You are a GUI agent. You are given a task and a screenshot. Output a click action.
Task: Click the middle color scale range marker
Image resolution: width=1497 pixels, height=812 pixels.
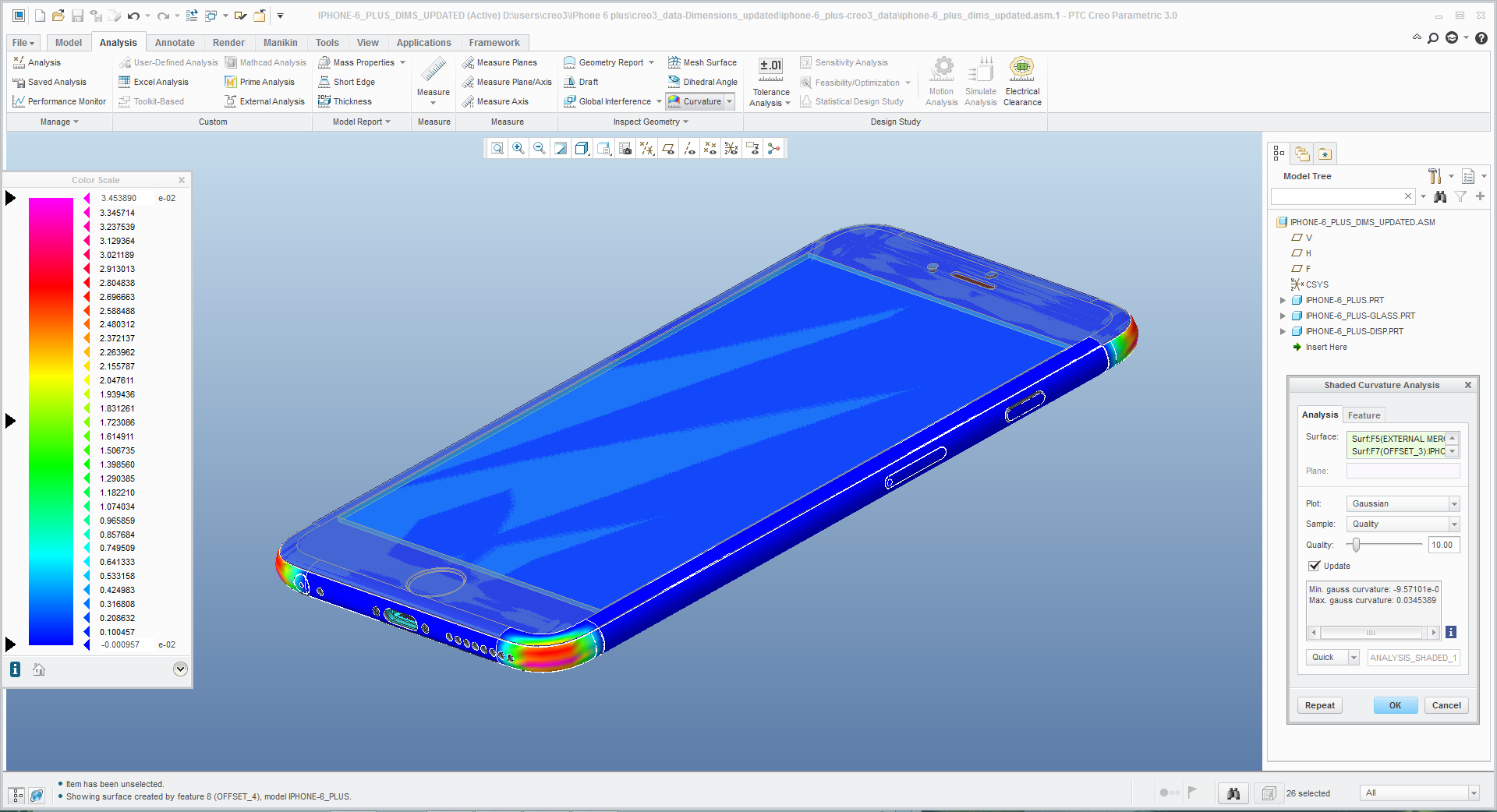tap(10, 421)
